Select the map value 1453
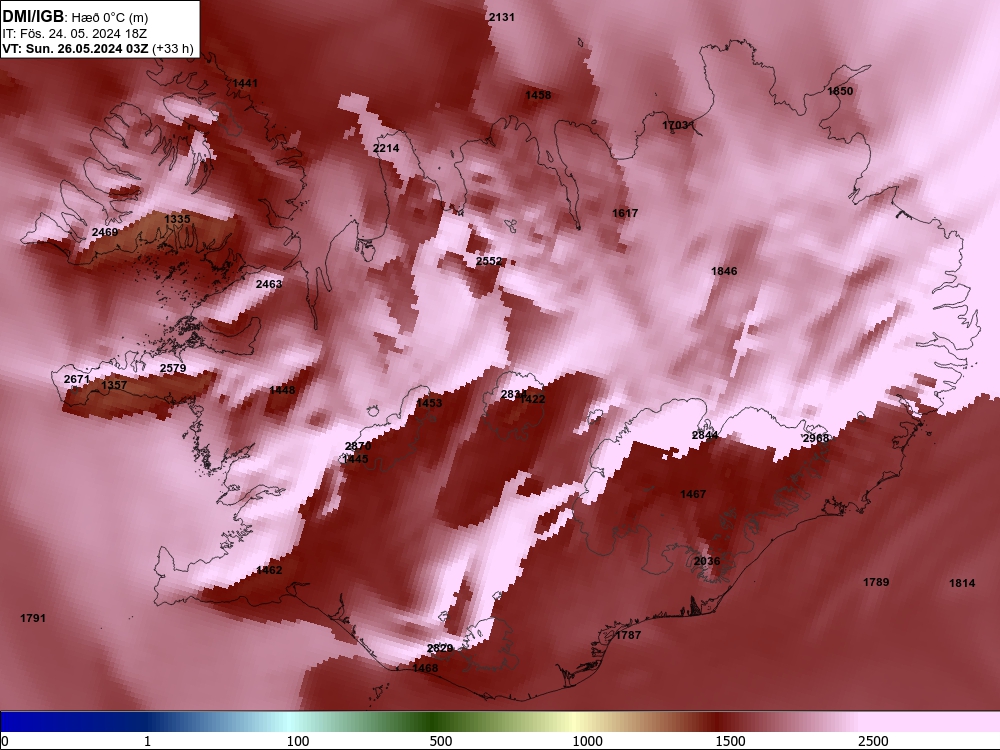 coord(429,403)
